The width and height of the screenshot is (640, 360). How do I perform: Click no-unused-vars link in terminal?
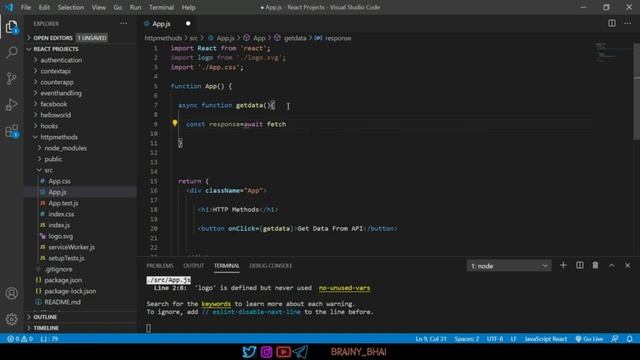344,288
